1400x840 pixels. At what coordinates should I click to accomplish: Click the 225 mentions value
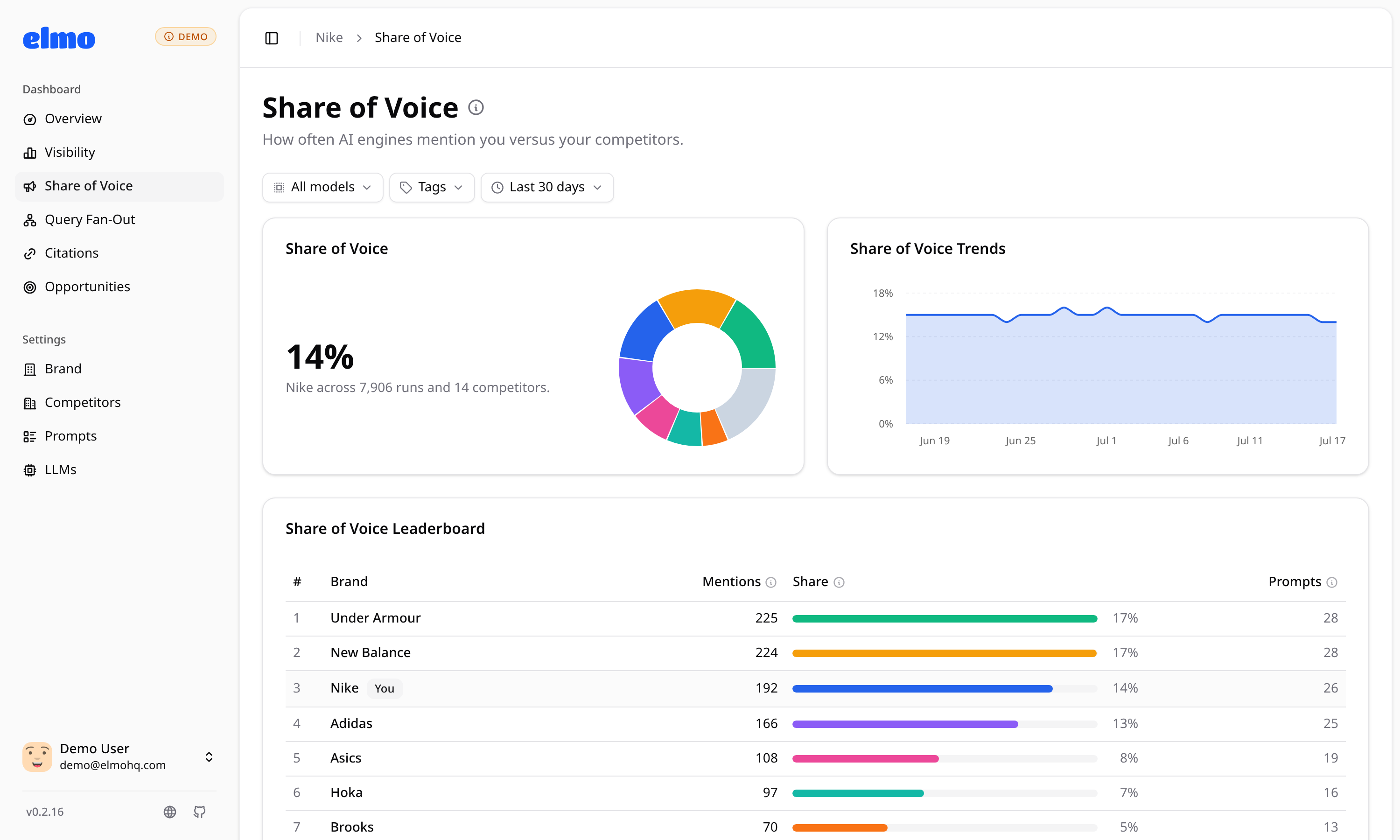click(x=766, y=618)
